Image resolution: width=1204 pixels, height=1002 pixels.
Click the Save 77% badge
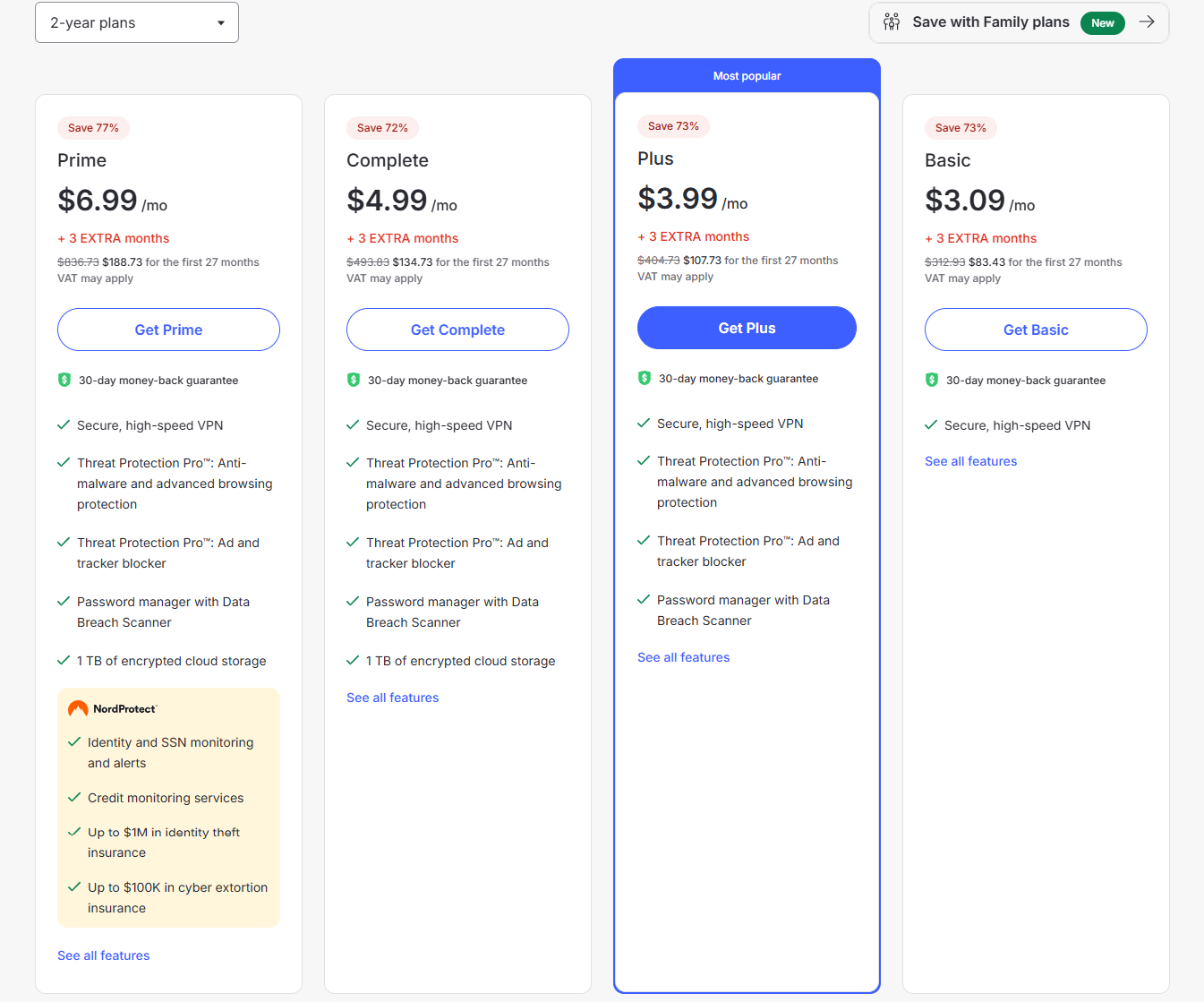[x=93, y=128]
